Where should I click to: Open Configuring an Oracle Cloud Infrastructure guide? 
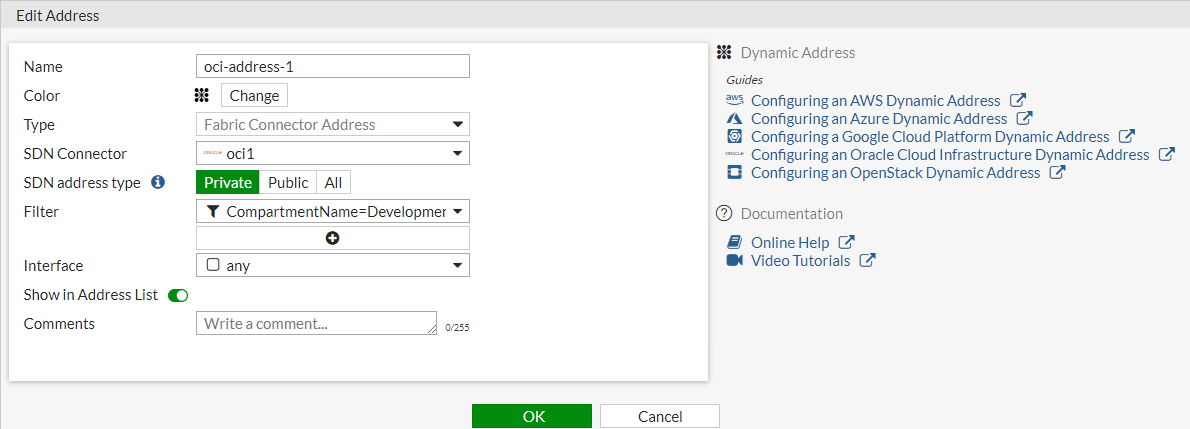[950, 154]
